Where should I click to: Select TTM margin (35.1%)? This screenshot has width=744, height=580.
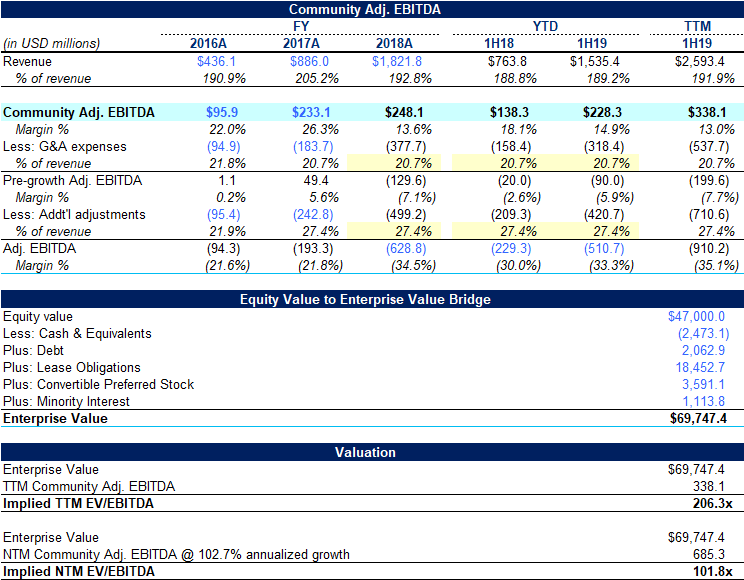point(716,266)
